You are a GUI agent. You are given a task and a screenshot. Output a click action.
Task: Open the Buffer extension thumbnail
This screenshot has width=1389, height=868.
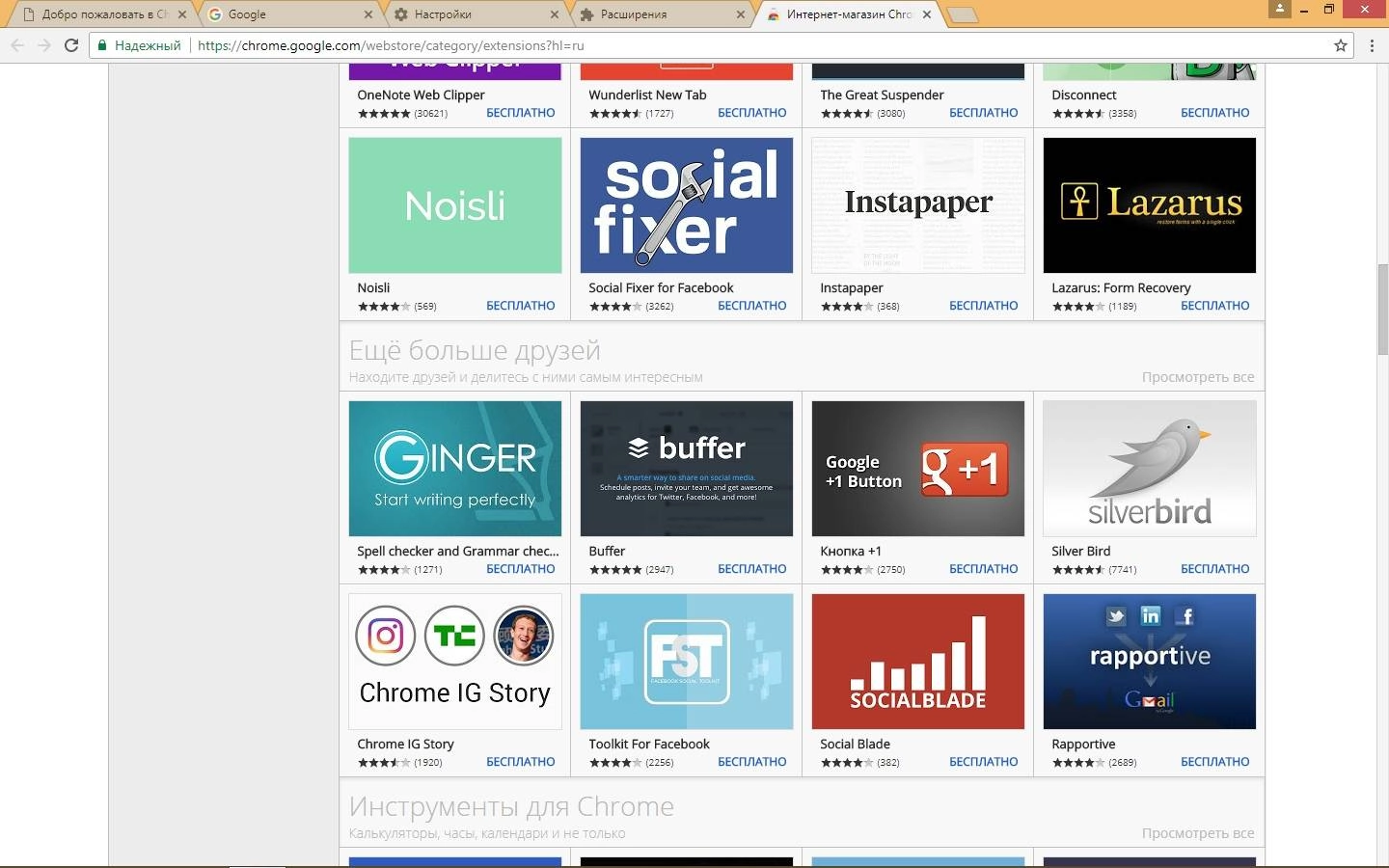[x=687, y=469]
